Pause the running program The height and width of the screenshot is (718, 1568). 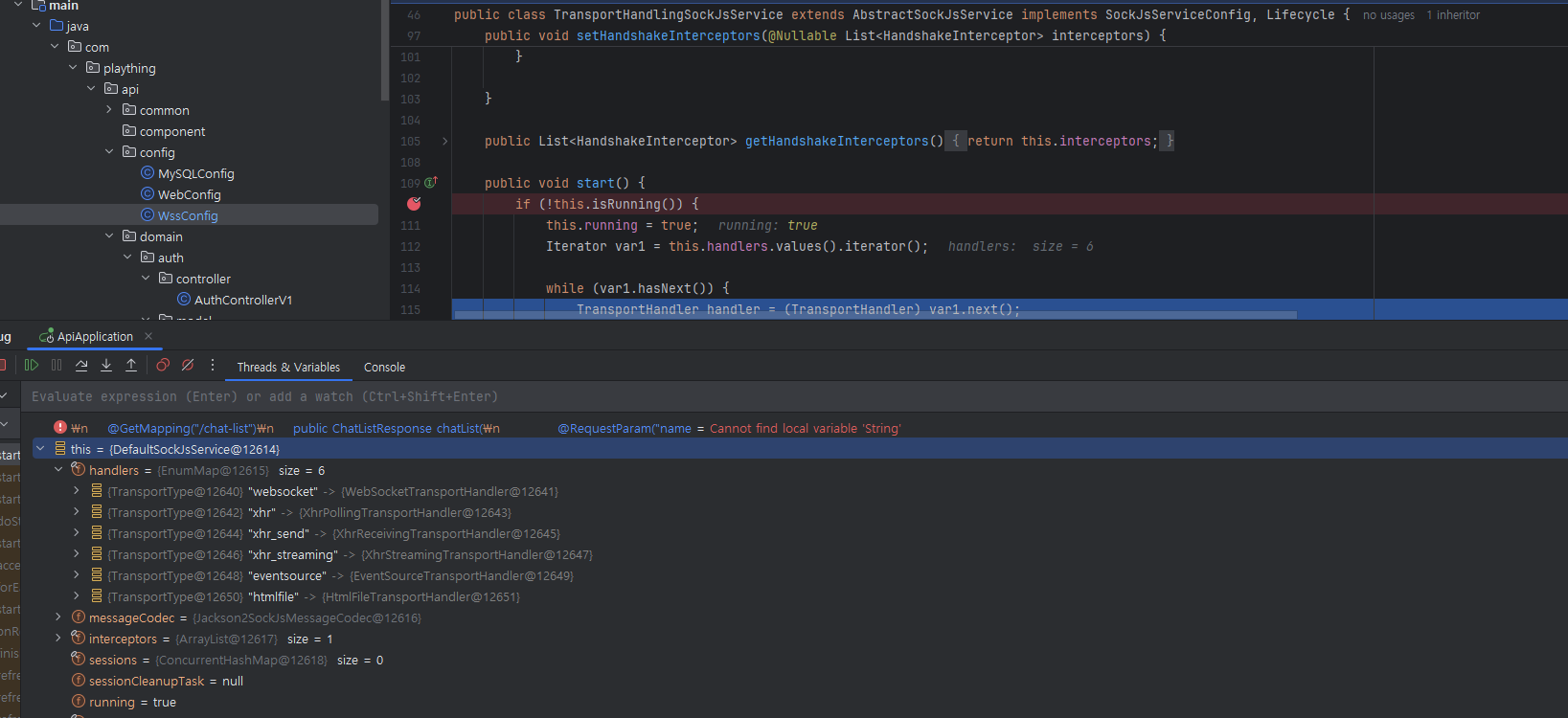point(57,365)
